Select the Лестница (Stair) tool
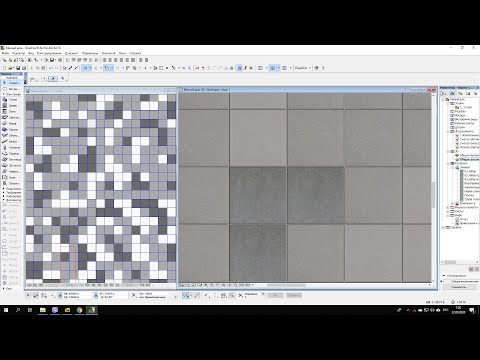The width and height of the screenshot is (480, 360). point(11,159)
